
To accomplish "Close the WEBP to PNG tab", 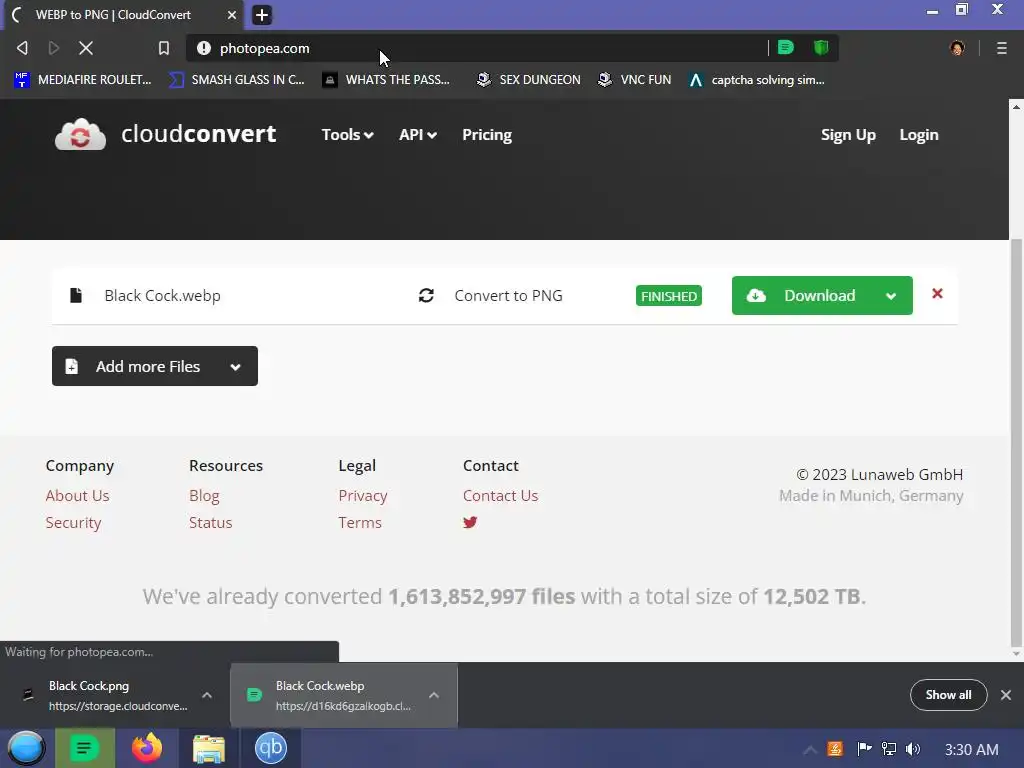I will (x=232, y=14).
